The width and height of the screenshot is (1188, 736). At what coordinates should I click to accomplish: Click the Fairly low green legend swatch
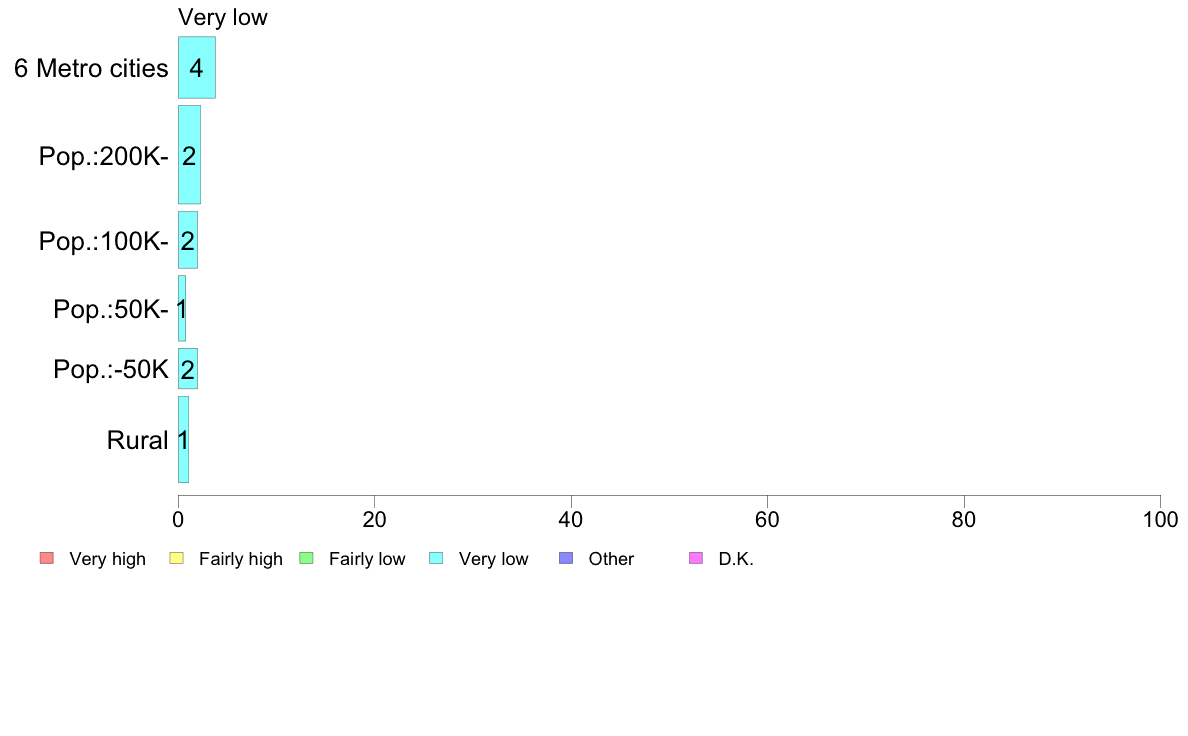coord(306,558)
